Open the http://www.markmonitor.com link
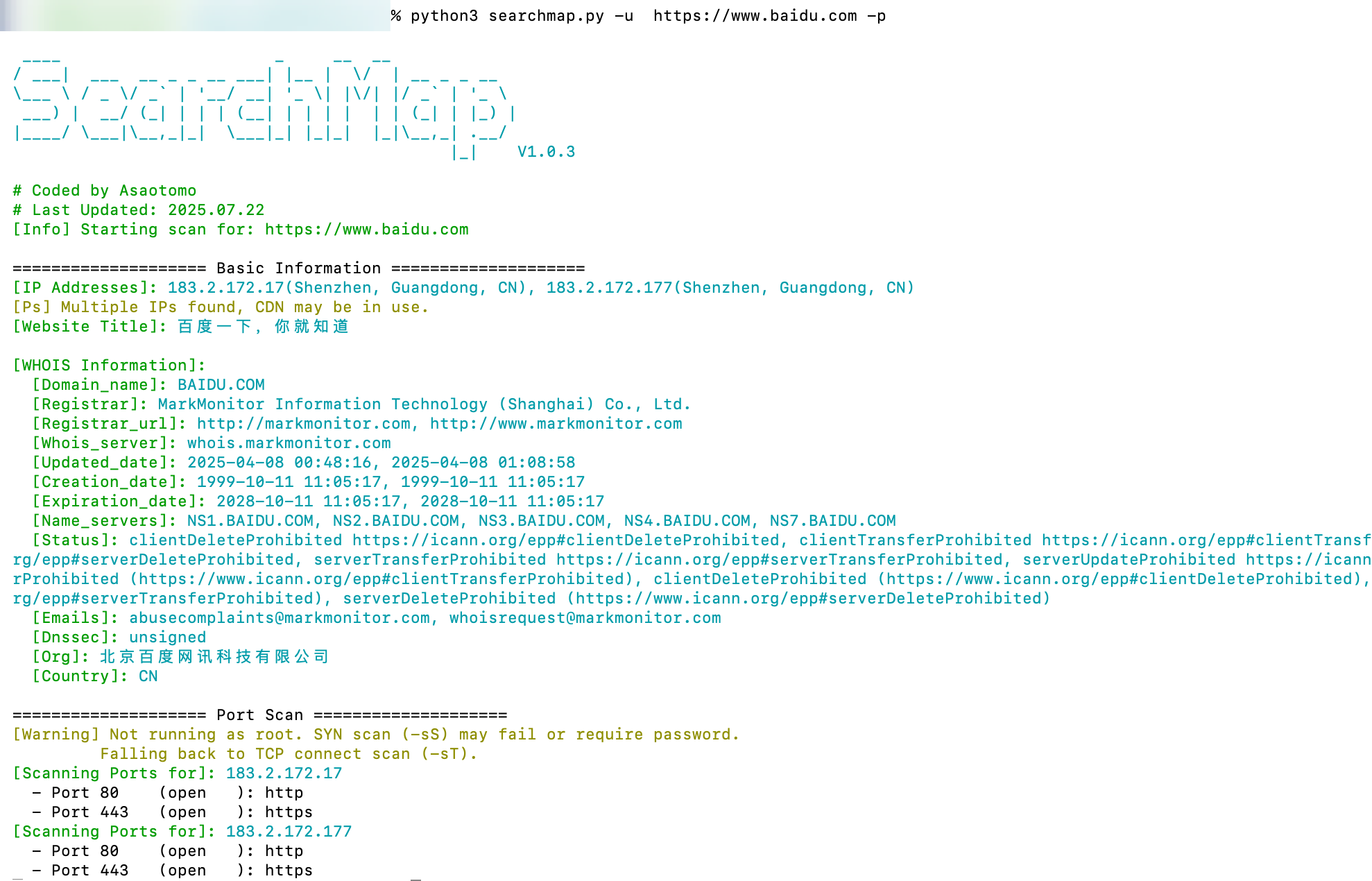This screenshot has height=881, width=1372. point(556,424)
